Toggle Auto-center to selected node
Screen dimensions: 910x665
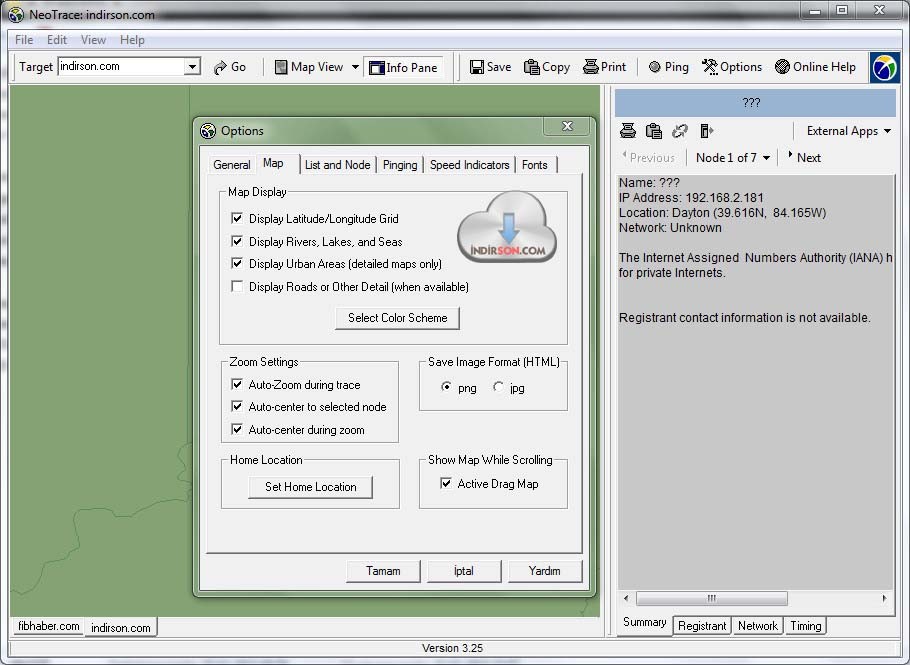coord(237,406)
